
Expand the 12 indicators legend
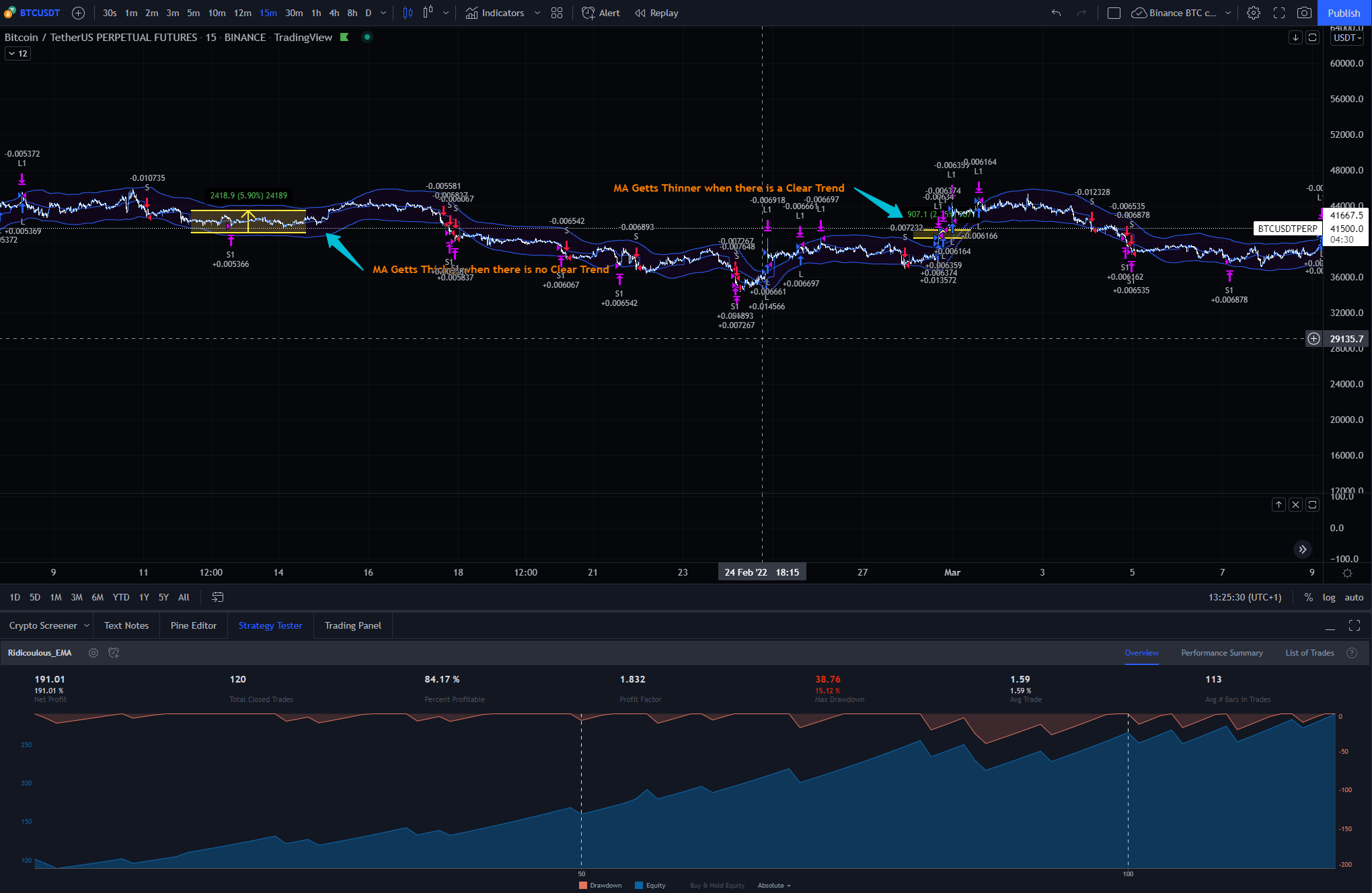[x=17, y=53]
